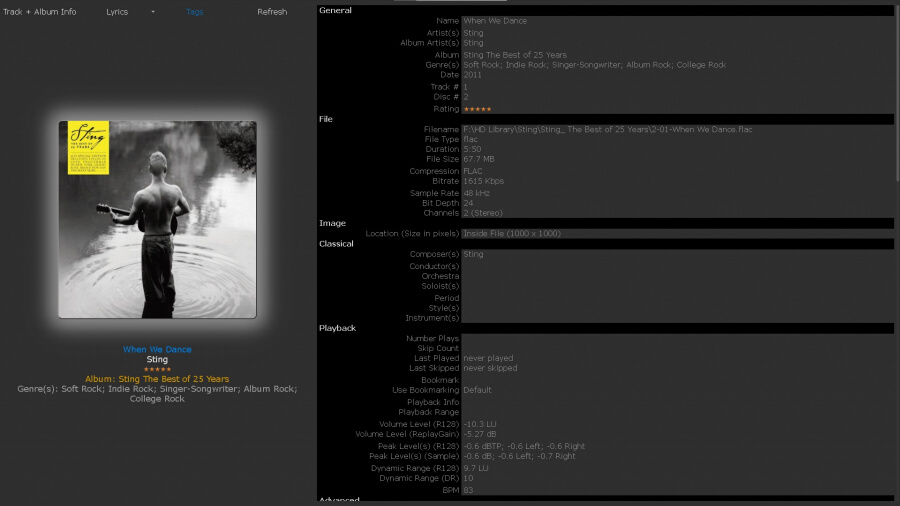Edit the Disc # field value
This screenshot has width=900, height=506.
678,97
